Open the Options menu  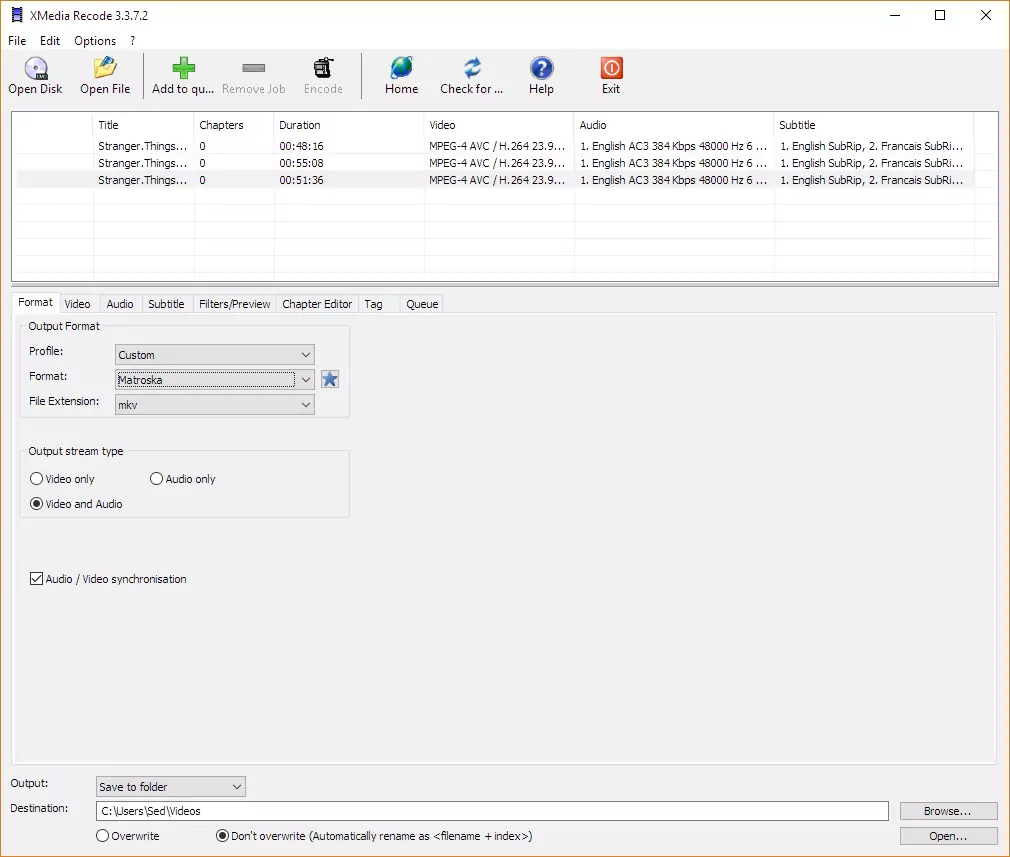94,40
